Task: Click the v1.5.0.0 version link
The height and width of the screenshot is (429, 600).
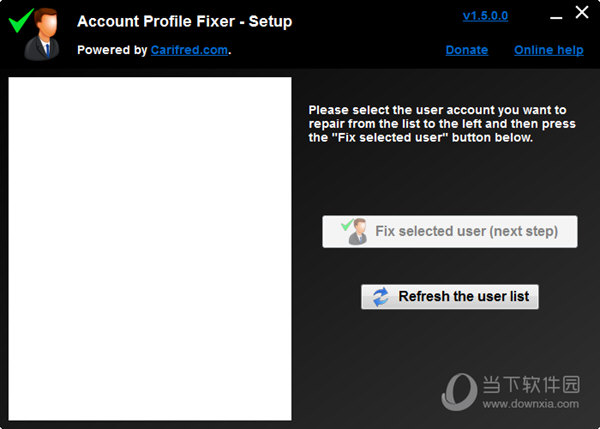Action: (x=485, y=16)
